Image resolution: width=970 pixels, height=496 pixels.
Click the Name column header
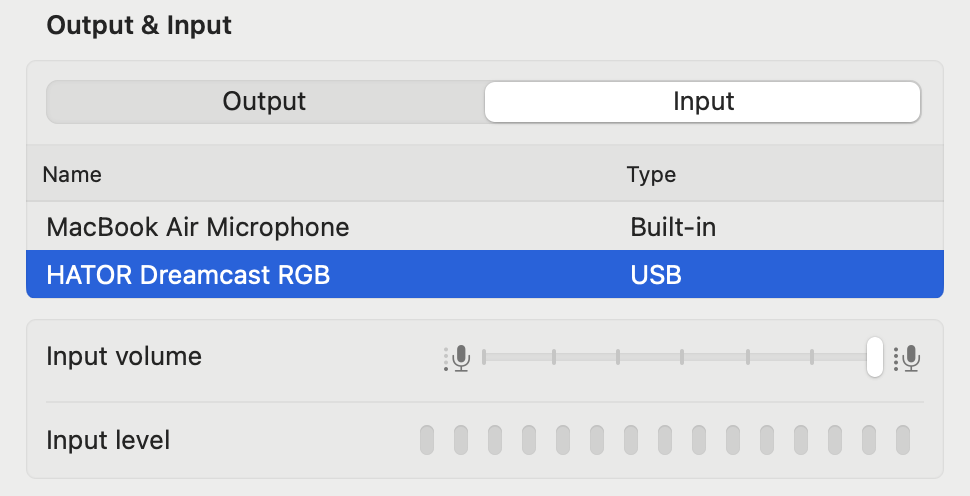72,175
